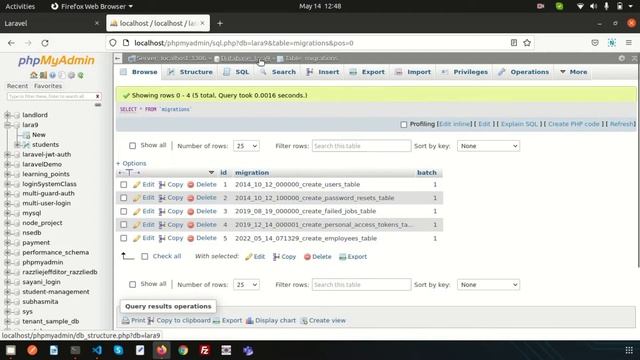The image size is (640, 360).
Task: Click upper Filter rows search field
Action: coord(361,146)
